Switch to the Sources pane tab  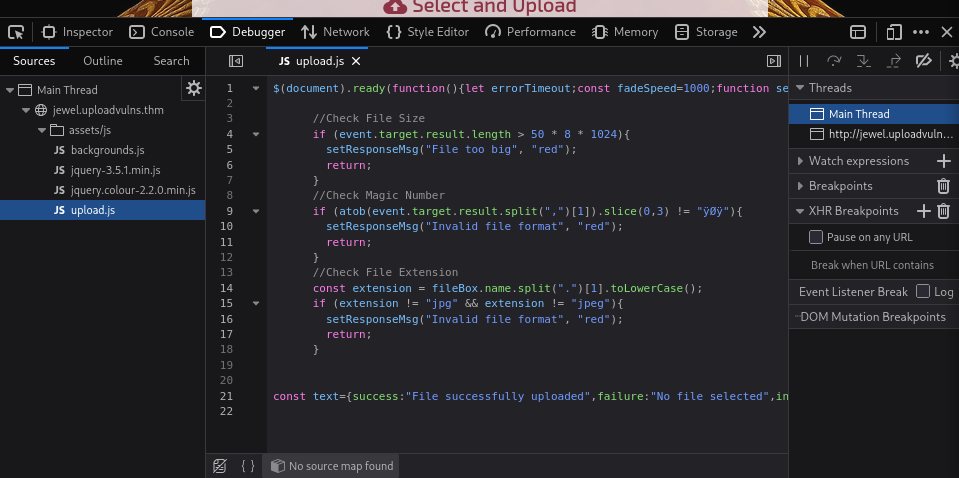click(34, 61)
